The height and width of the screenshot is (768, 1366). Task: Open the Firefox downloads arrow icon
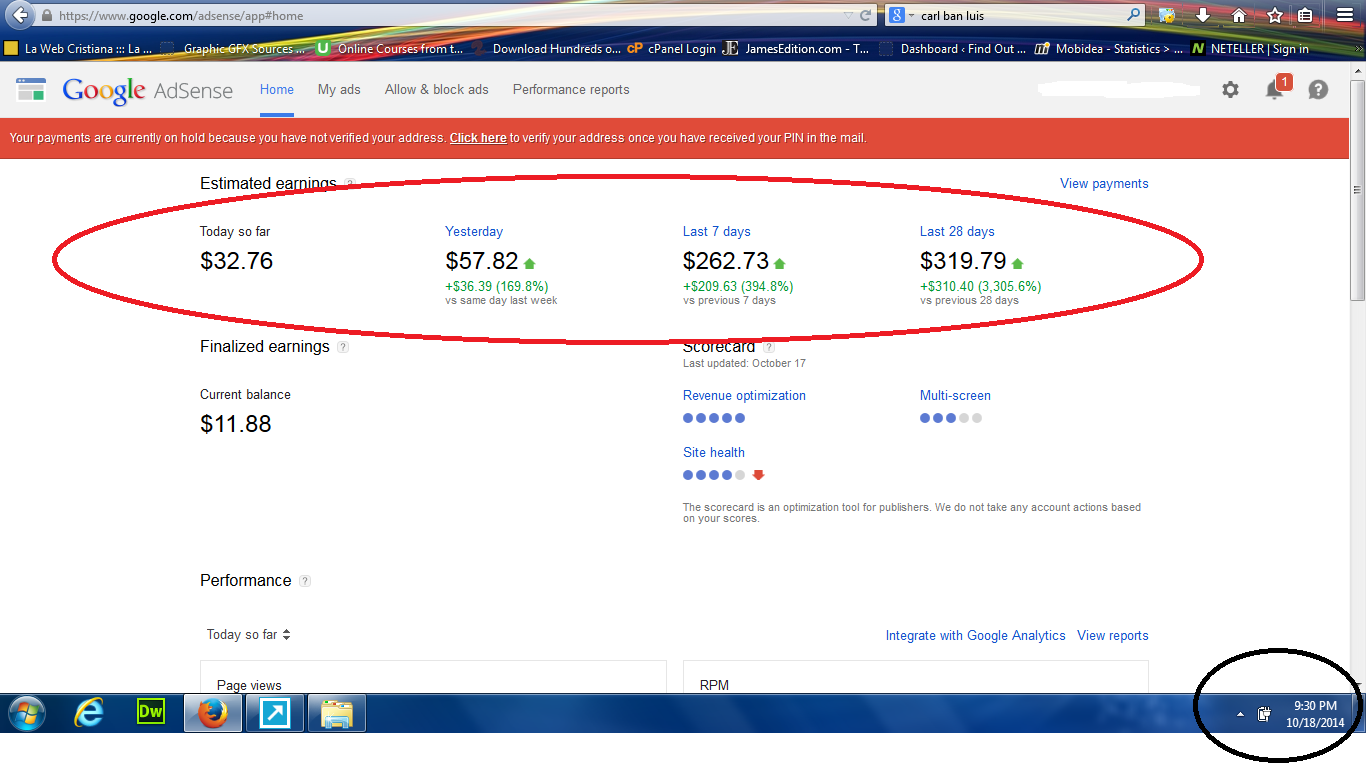tap(1203, 15)
